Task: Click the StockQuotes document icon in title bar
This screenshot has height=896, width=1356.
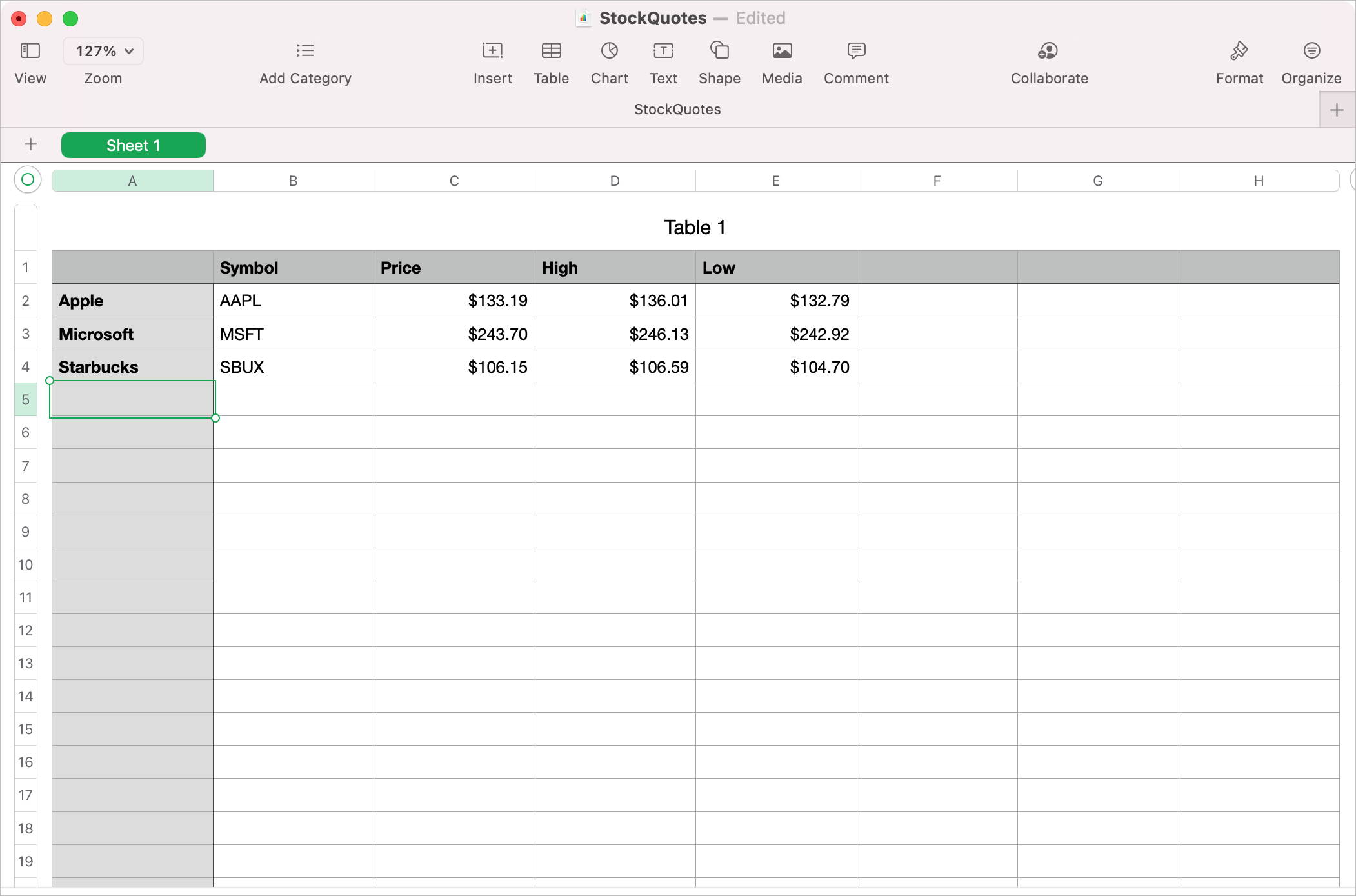Action: (x=584, y=18)
